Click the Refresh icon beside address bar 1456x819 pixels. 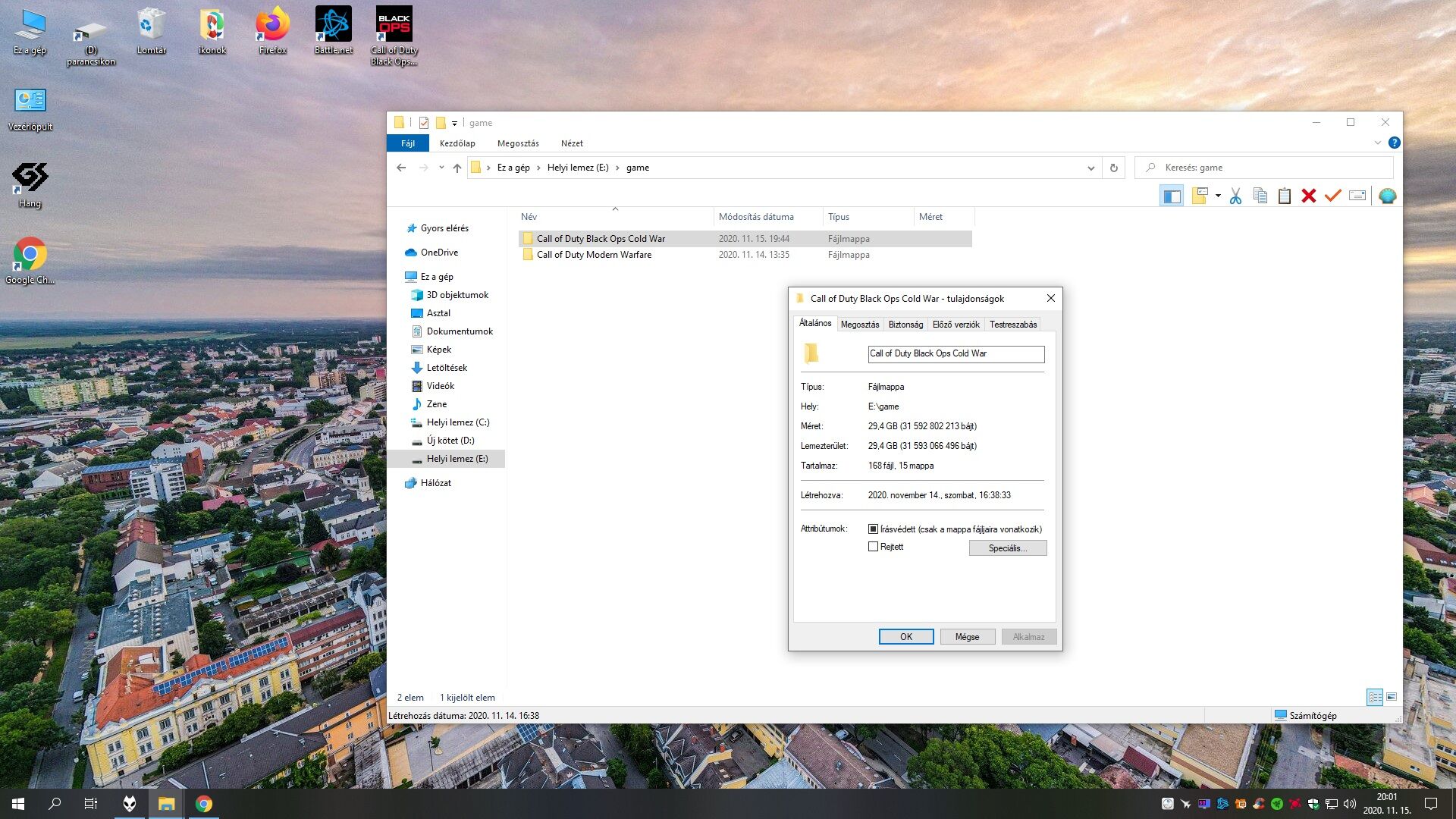pos(1113,168)
